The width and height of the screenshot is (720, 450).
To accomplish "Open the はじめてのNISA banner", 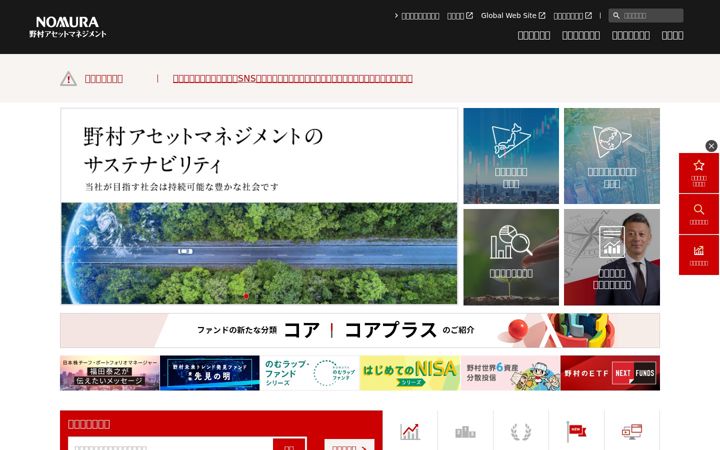I will (410, 373).
